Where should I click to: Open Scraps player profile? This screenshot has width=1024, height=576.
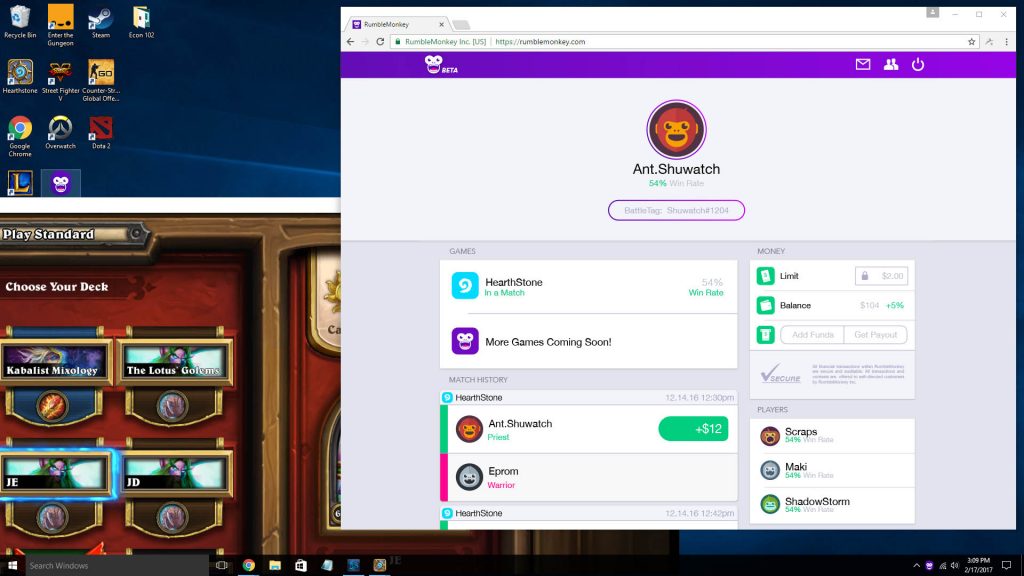(x=832, y=436)
